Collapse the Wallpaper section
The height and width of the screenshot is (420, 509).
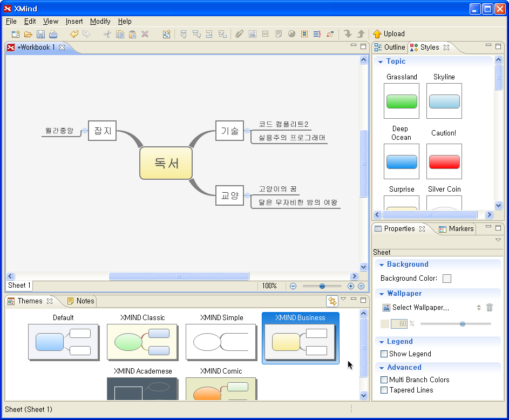pyautogui.click(x=382, y=294)
